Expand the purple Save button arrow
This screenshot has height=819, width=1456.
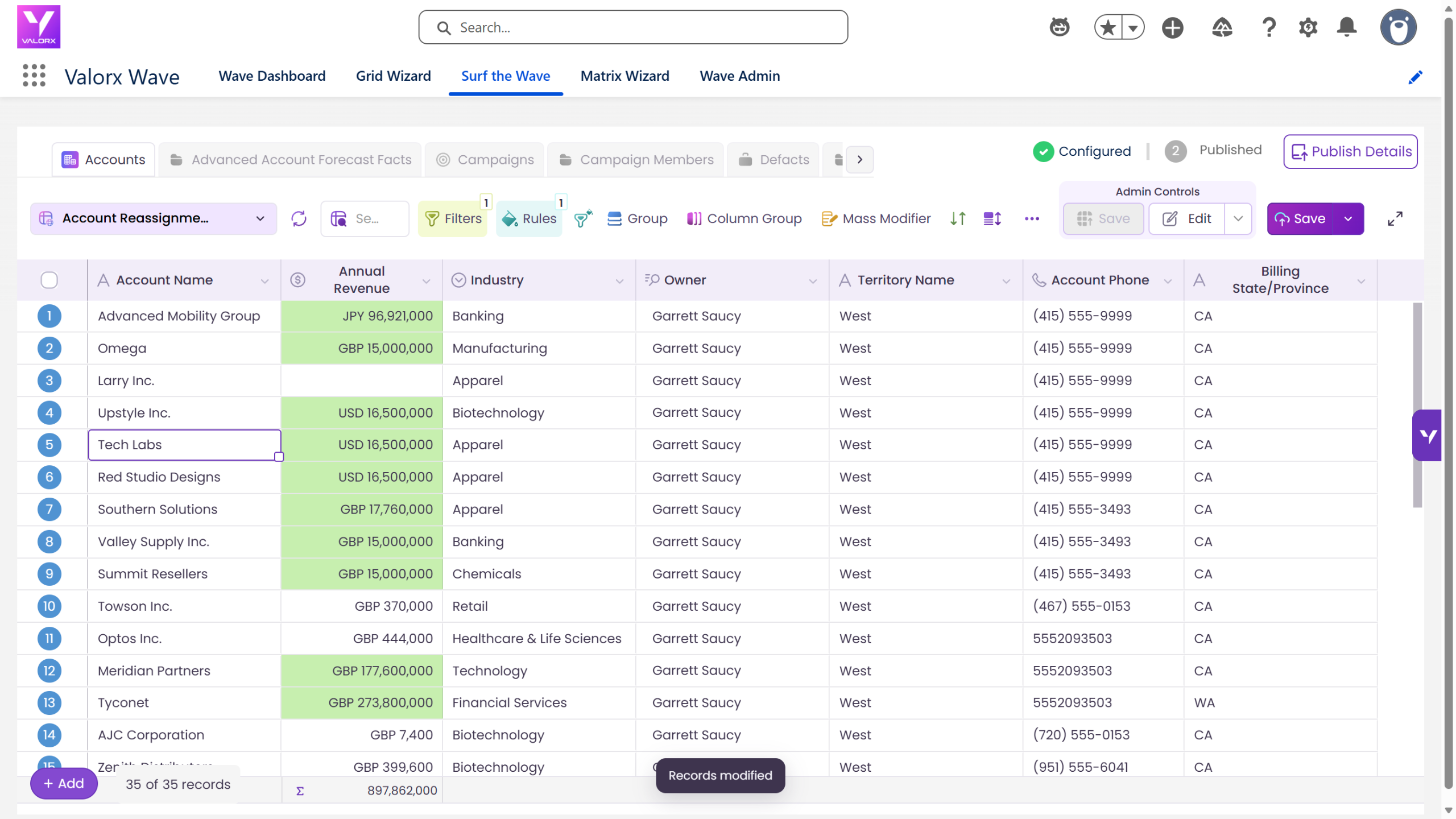point(1349,218)
